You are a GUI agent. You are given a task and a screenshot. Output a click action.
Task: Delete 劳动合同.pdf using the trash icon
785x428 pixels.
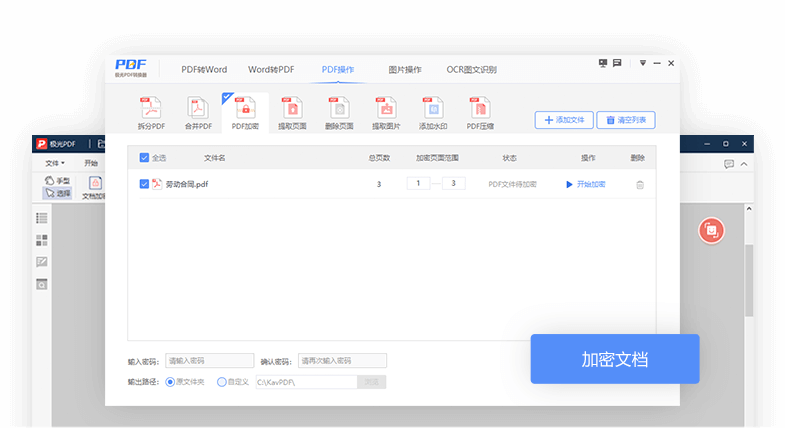pos(640,184)
